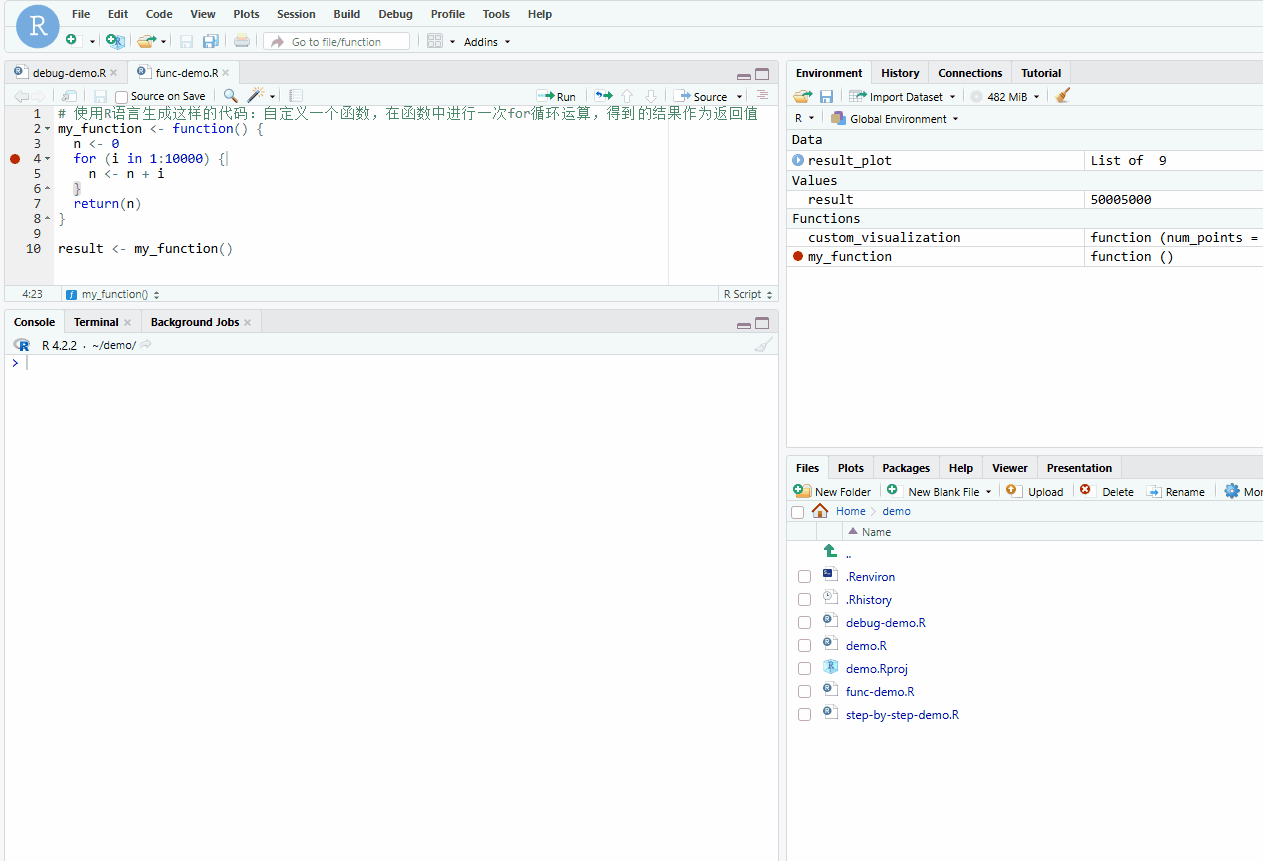The image size is (1263, 861).
Task: Click the save icon in editor toolbar
Action: 100,96
